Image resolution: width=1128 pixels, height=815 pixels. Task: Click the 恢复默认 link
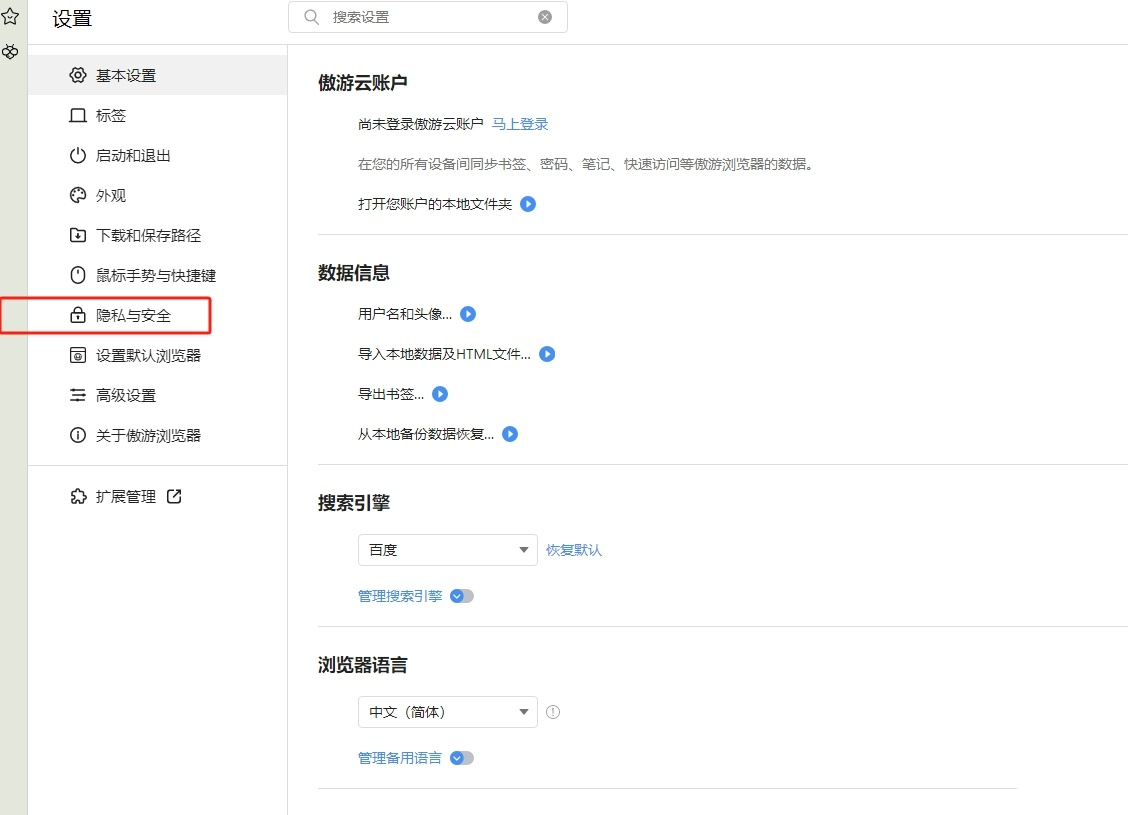pyautogui.click(x=574, y=550)
